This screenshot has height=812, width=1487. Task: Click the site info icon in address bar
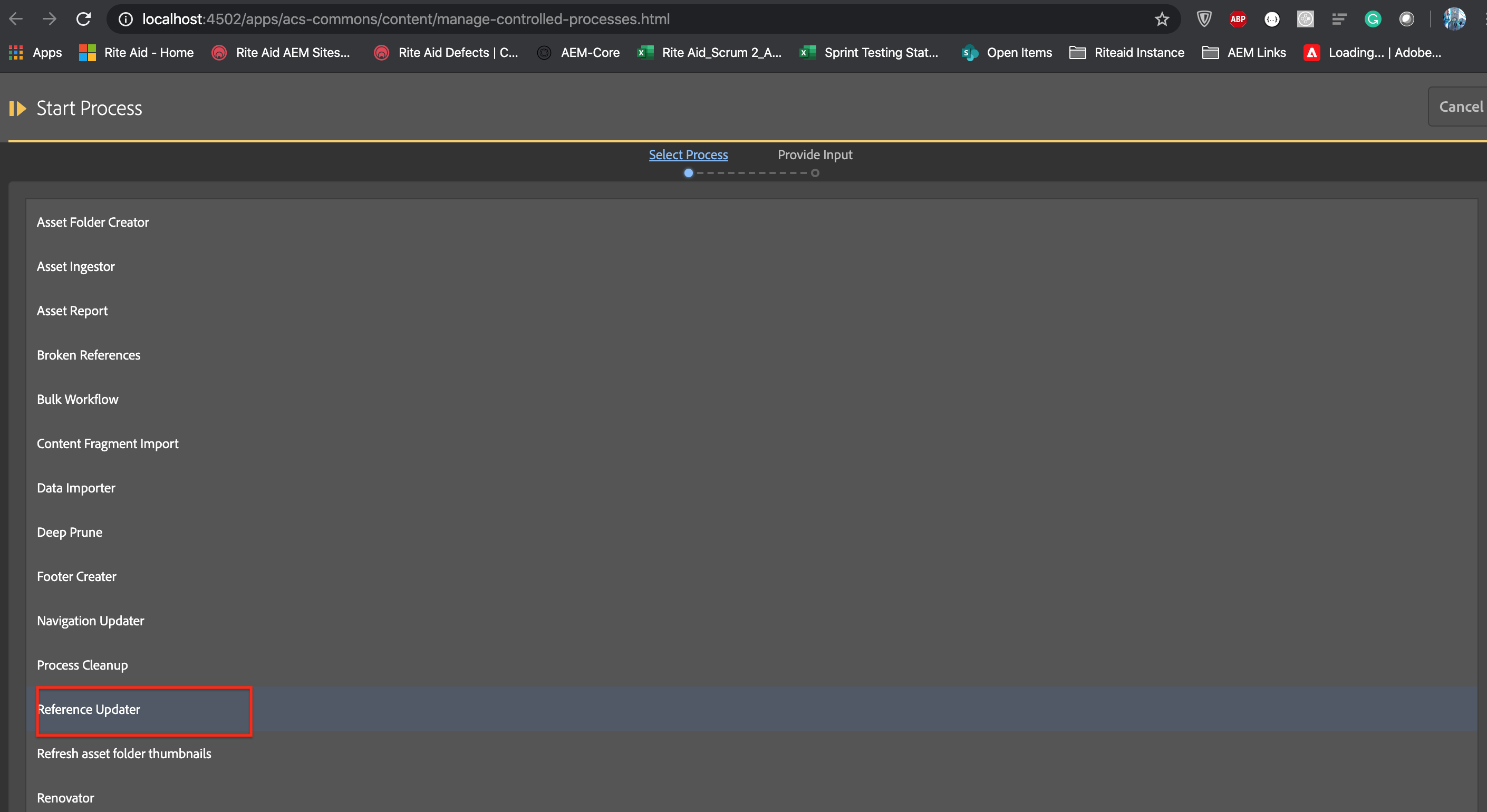pyautogui.click(x=125, y=19)
